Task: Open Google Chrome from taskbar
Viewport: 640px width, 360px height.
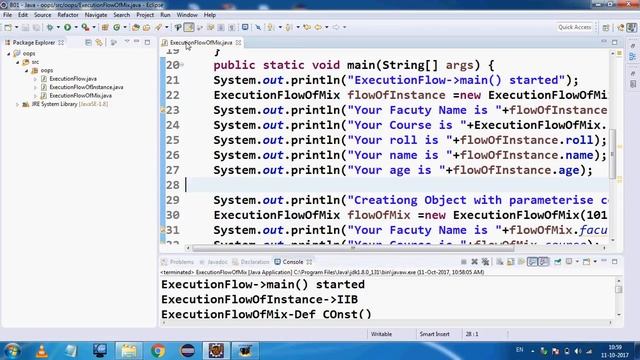Action: tap(158, 351)
